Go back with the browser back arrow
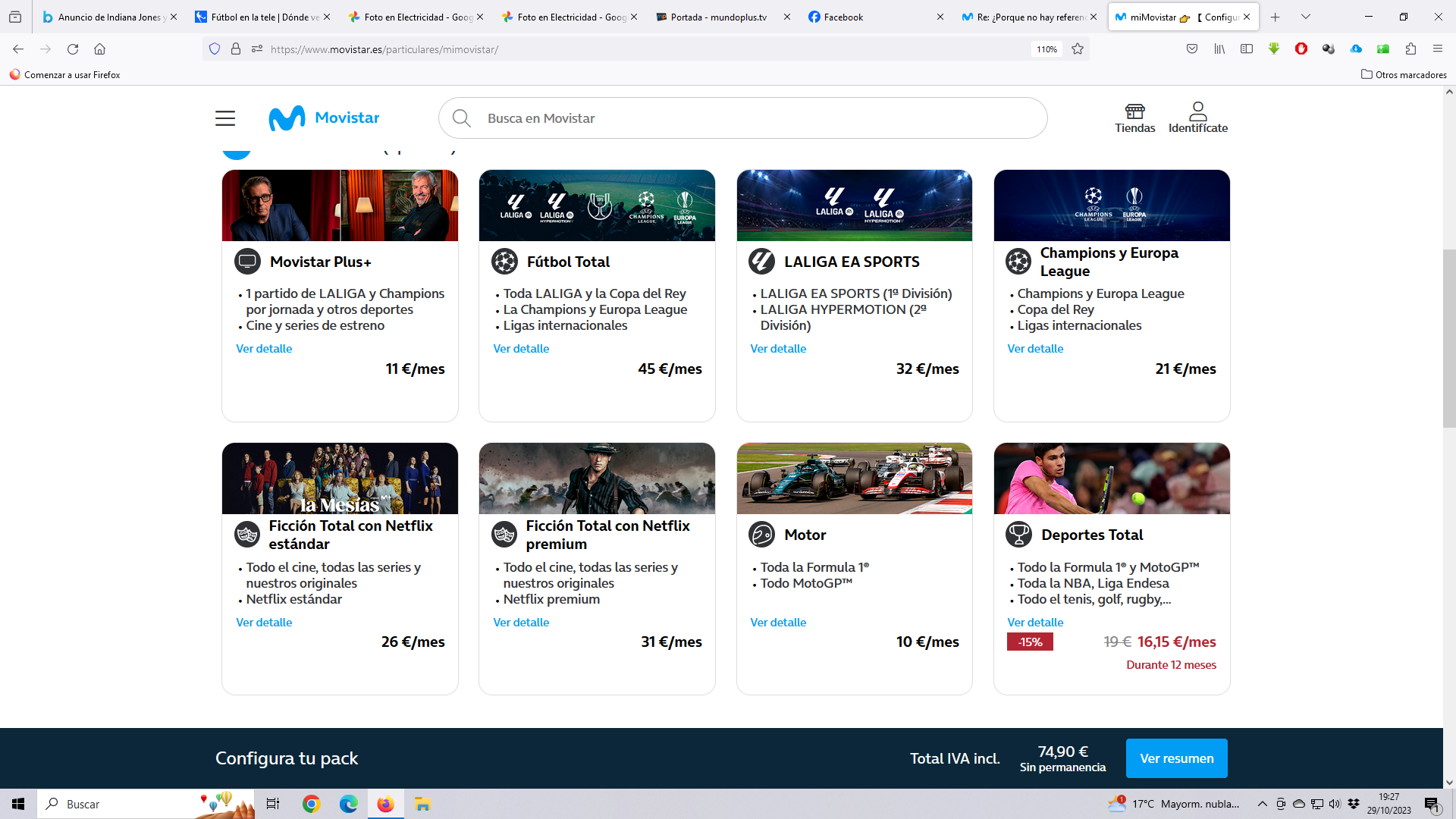Image resolution: width=1456 pixels, height=819 pixels. coord(18,49)
